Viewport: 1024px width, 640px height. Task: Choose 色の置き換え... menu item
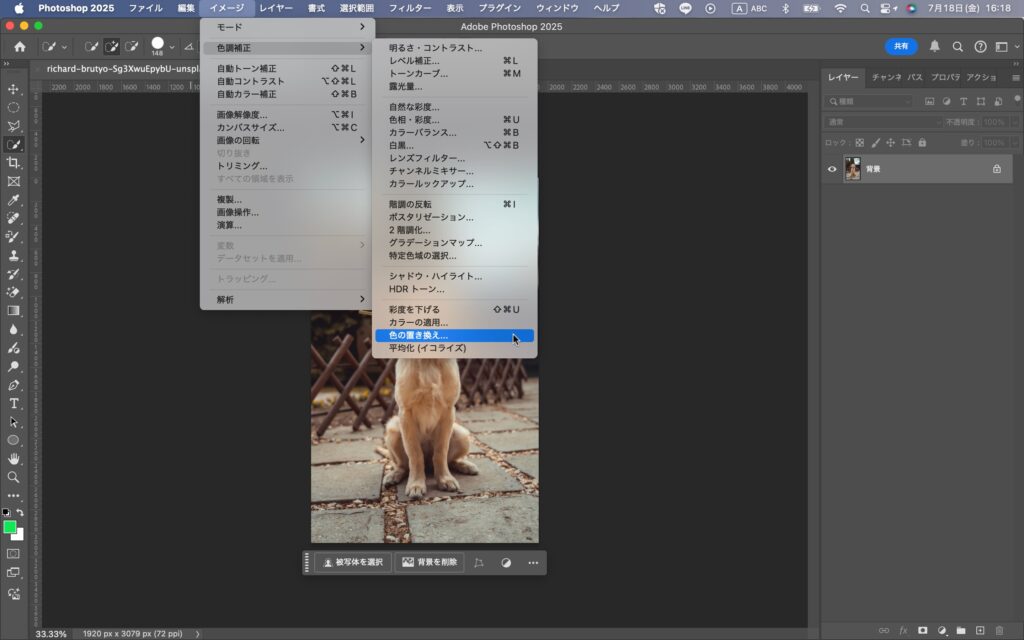tap(455, 336)
